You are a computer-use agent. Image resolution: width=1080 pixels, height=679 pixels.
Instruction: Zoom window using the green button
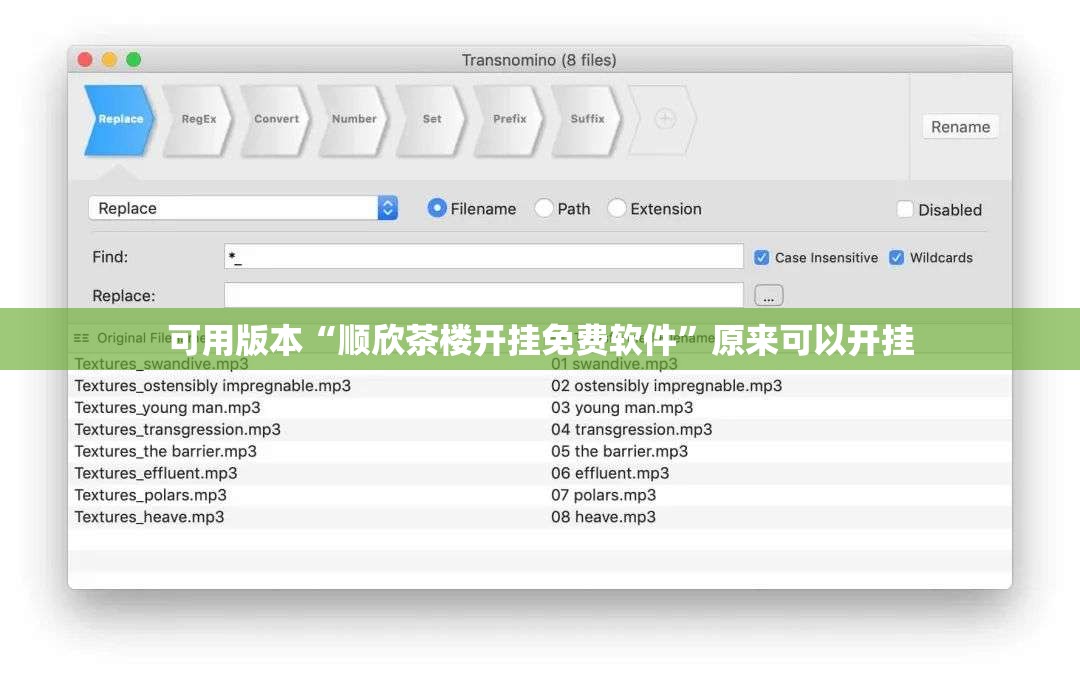pyautogui.click(x=134, y=60)
